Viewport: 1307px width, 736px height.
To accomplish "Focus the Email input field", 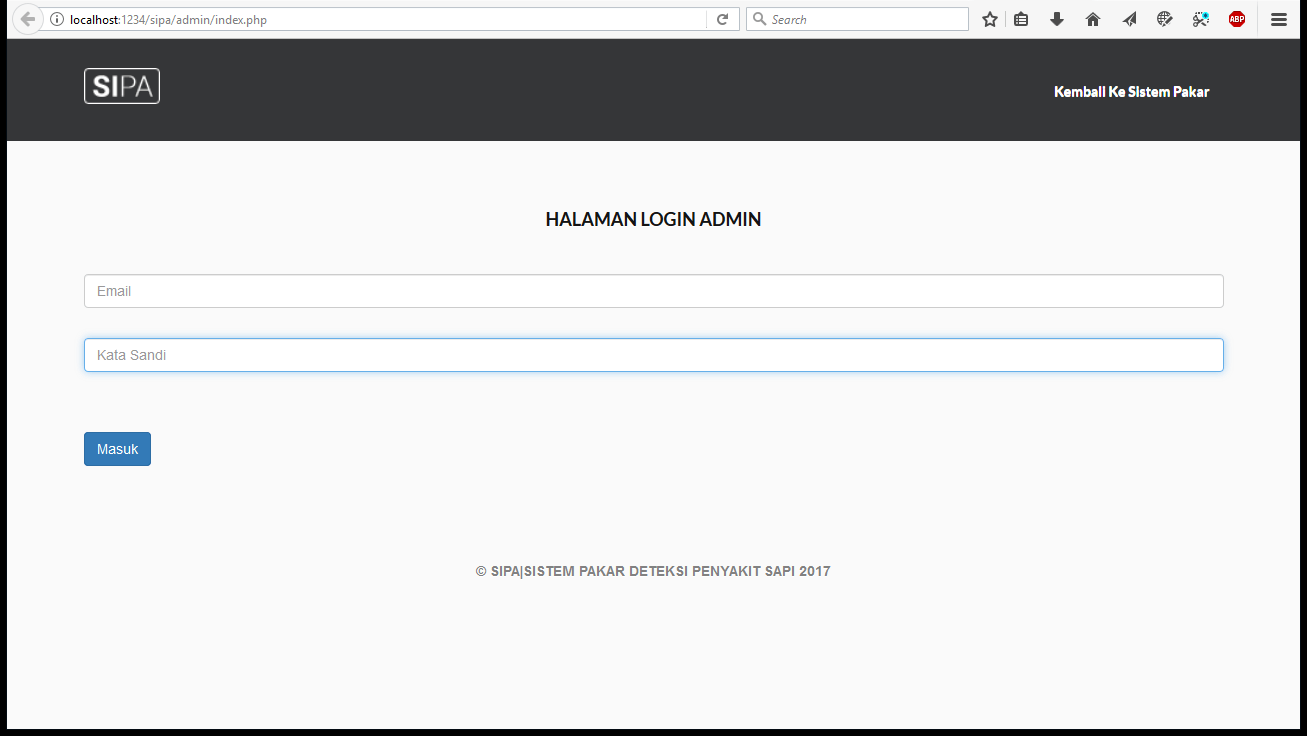I will pos(653,291).
